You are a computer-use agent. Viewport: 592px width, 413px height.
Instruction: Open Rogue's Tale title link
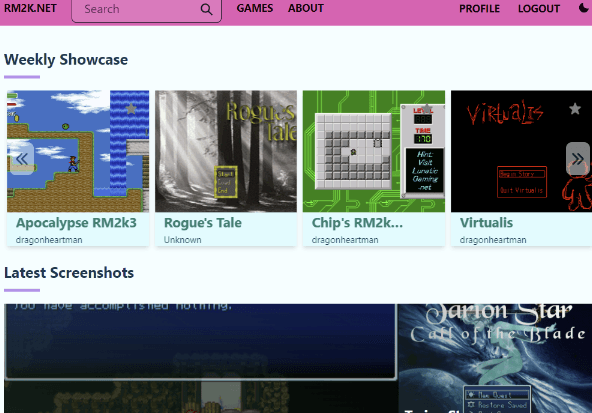point(203,223)
